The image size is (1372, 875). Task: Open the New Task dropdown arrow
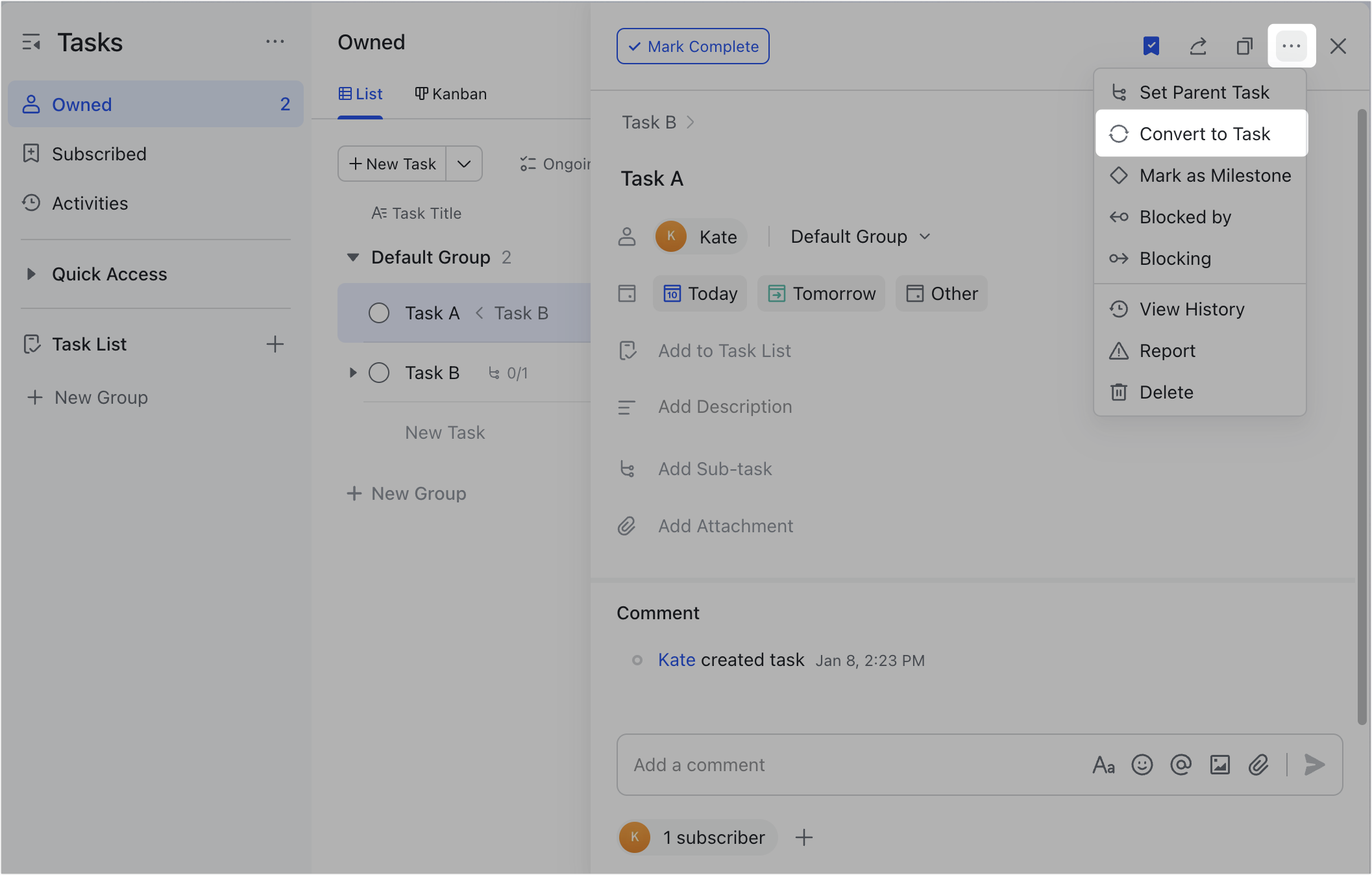click(463, 164)
